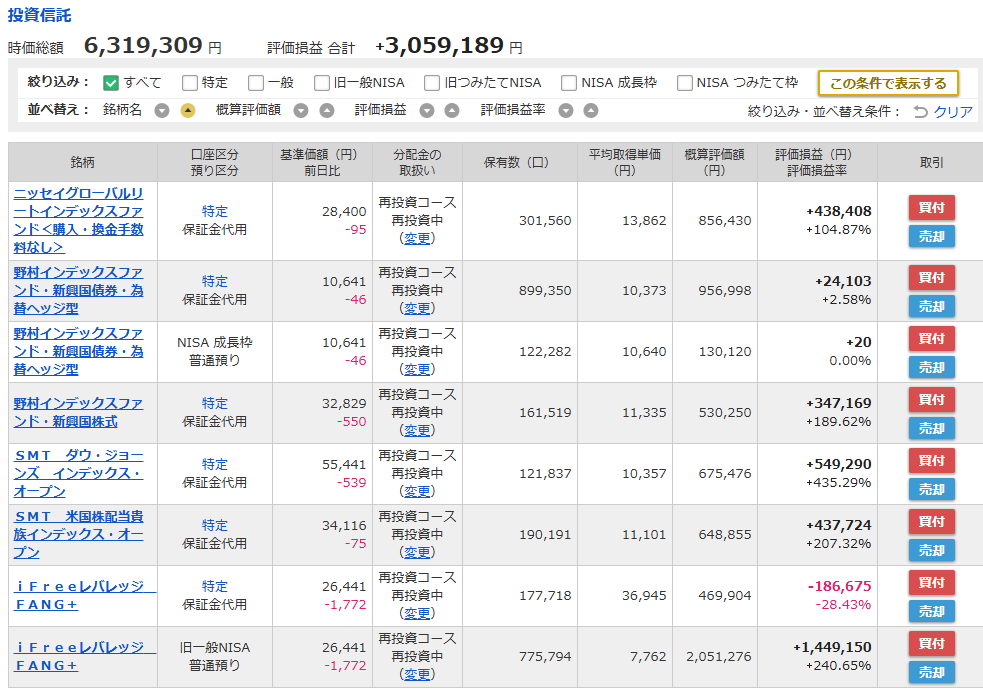Sort 概算評価額 with the down arrow icon
Screen dimensions: 983x691
coord(300,111)
